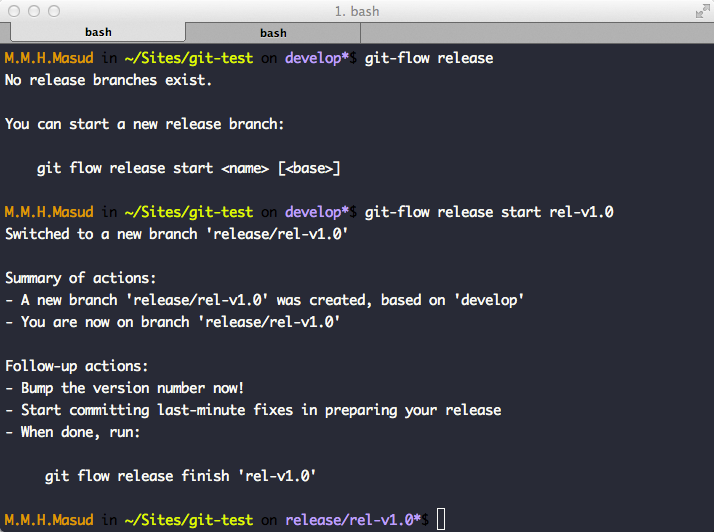Viewport: 714px width, 532px height.
Task: Switch to the second bash tab
Action: (x=273, y=33)
